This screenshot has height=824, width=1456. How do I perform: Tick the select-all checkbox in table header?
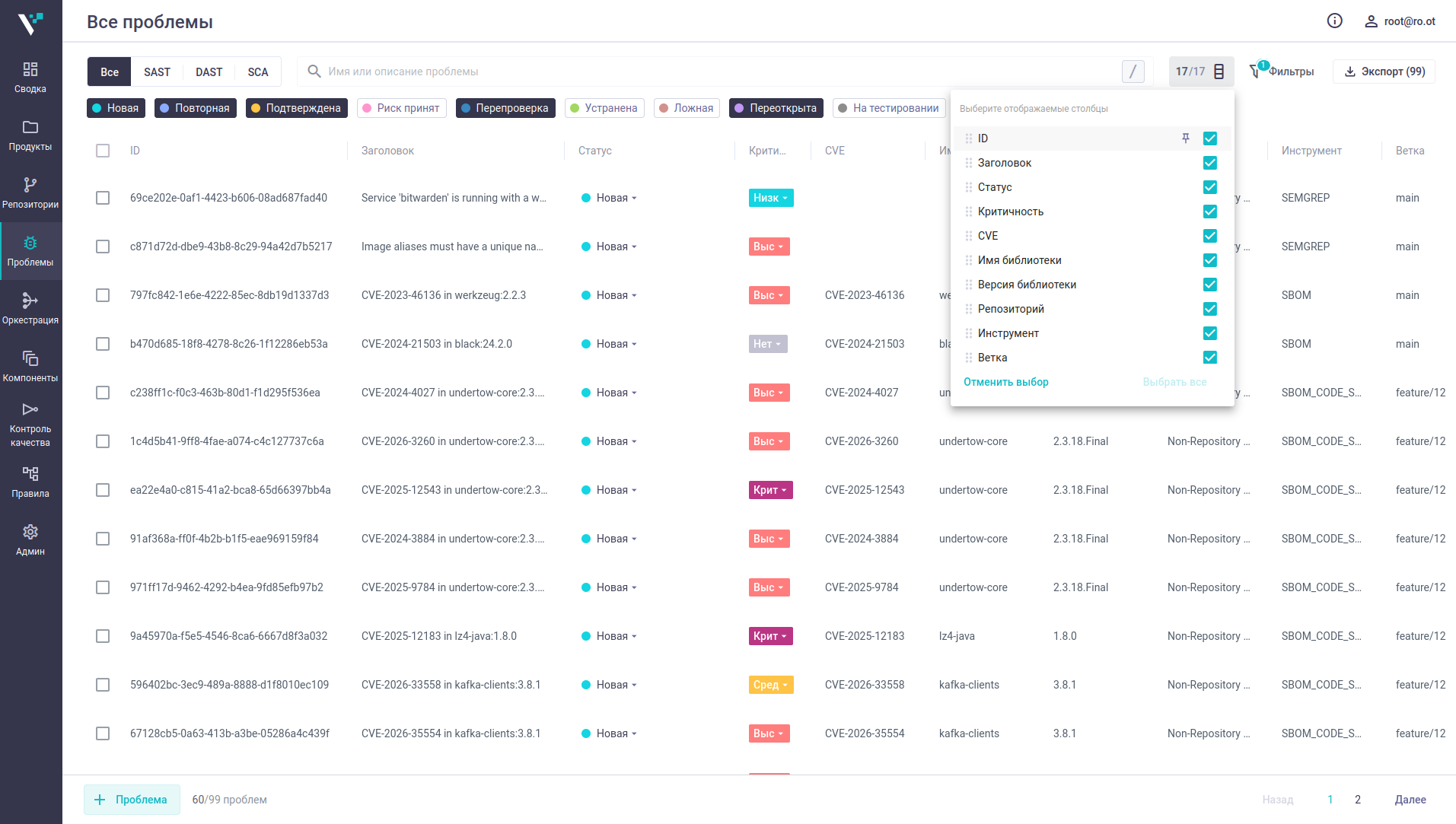pos(103,151)
